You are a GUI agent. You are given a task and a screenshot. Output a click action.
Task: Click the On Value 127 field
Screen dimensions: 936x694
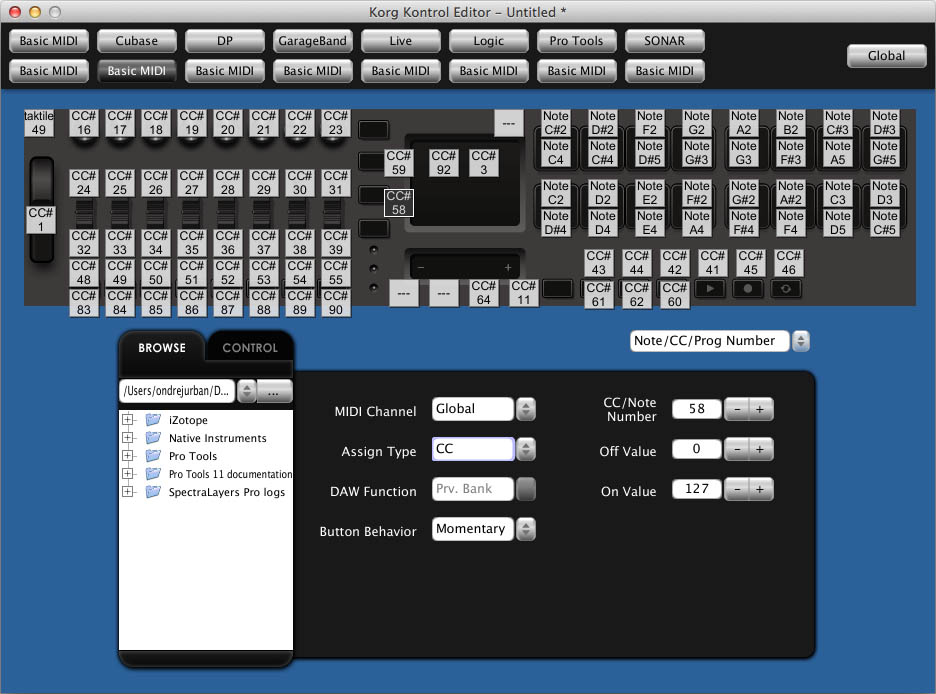(x=697, y=489)
